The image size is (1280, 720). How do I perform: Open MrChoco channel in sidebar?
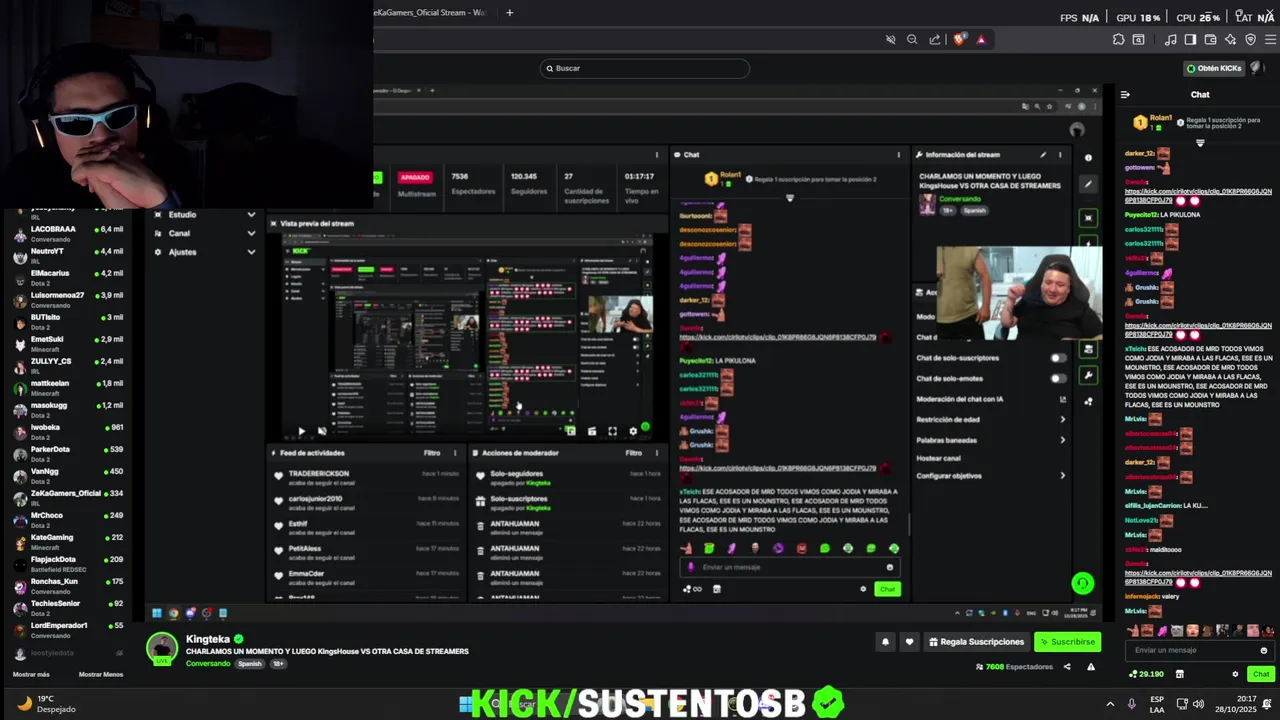68,519
